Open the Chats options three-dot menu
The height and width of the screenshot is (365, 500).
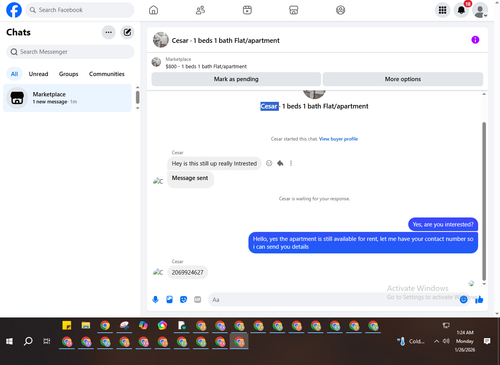tap(108, 32)
